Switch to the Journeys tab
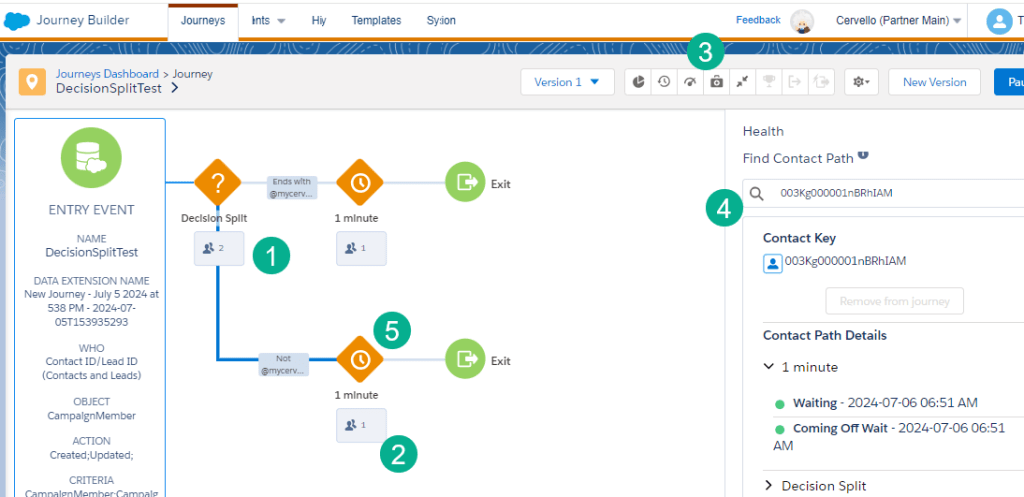The width and height of the screenshot is (1024, 497). [x=202, y=21]
